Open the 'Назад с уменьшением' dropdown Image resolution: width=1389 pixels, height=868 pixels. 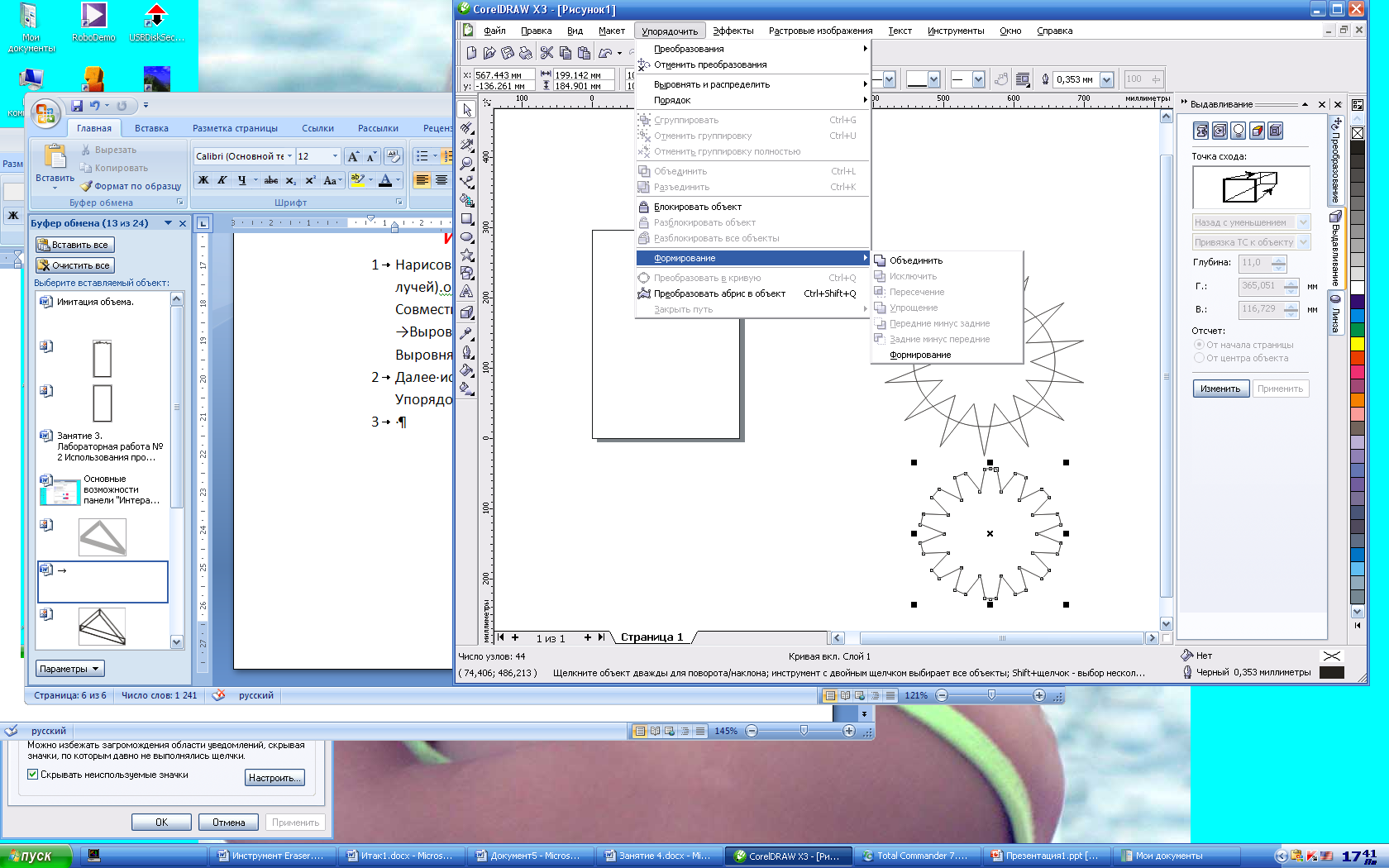(1304, 222)
